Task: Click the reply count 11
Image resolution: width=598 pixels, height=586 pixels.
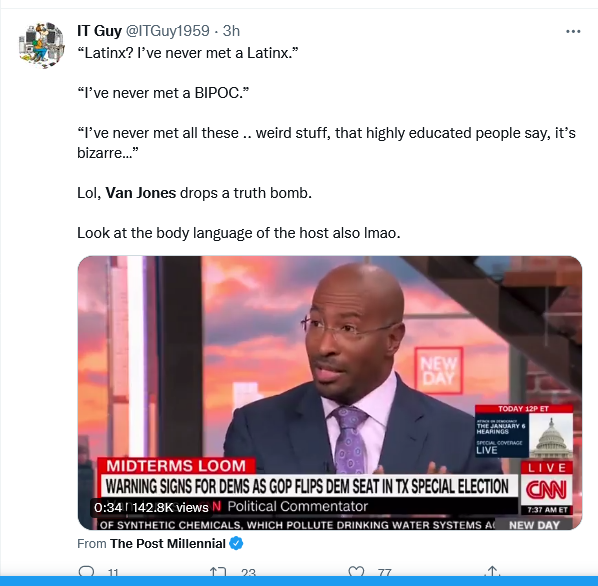Action: pos(113,573)
